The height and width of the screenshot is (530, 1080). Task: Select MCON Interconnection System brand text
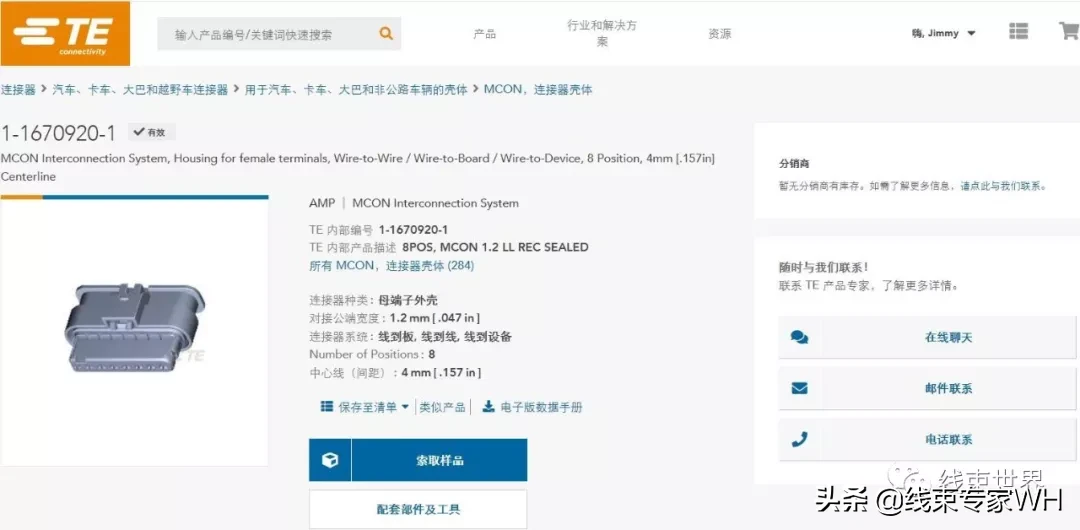435,203
